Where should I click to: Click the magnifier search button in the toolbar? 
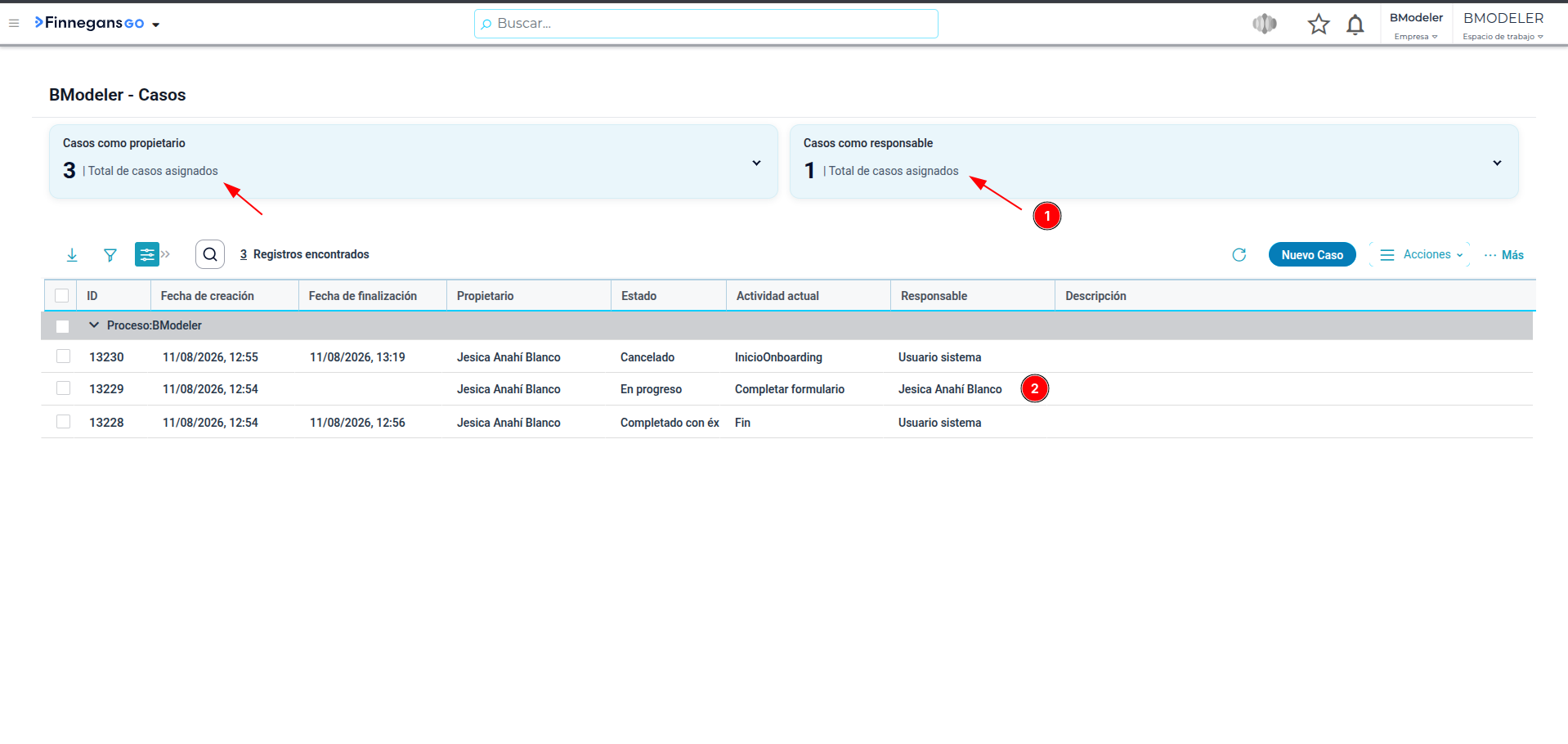click(210, 254)
